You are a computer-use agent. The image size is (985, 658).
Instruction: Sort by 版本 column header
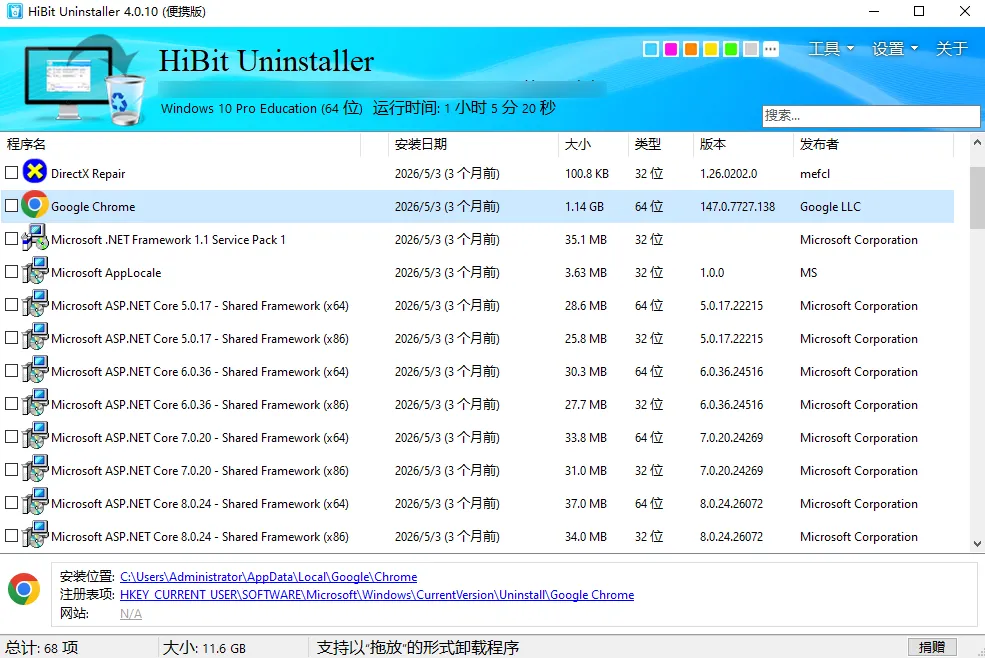[744, 144]
